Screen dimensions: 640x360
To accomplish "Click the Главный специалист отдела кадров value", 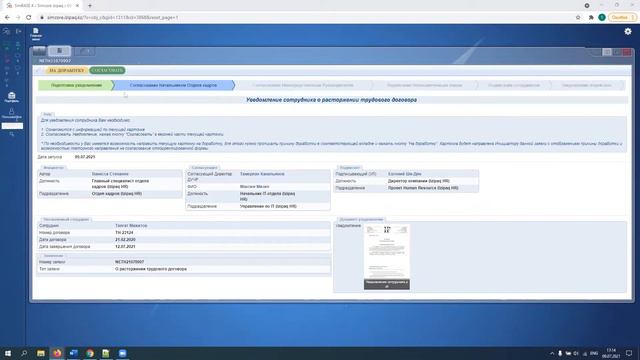I will [x=120, y=183].
